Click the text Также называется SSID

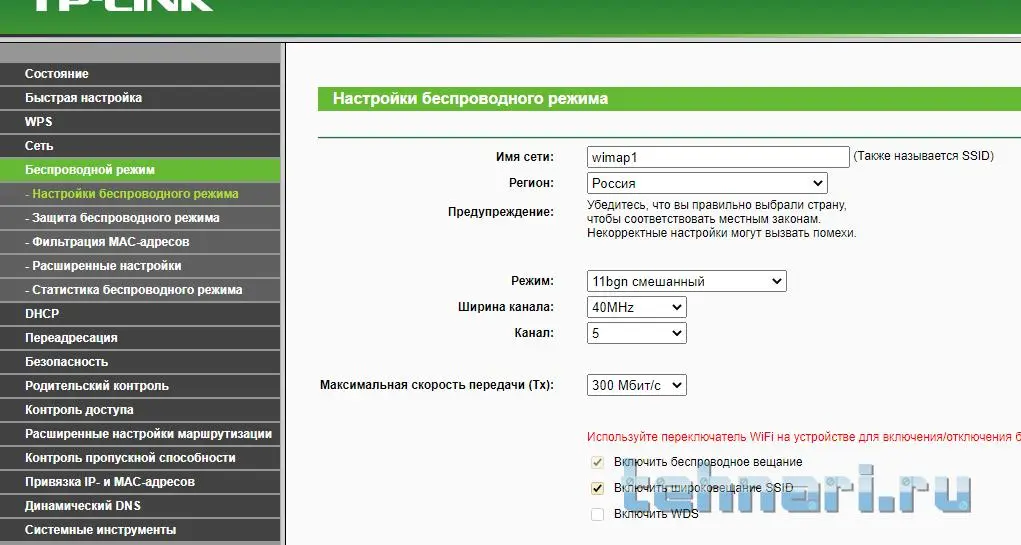point(923,156)
